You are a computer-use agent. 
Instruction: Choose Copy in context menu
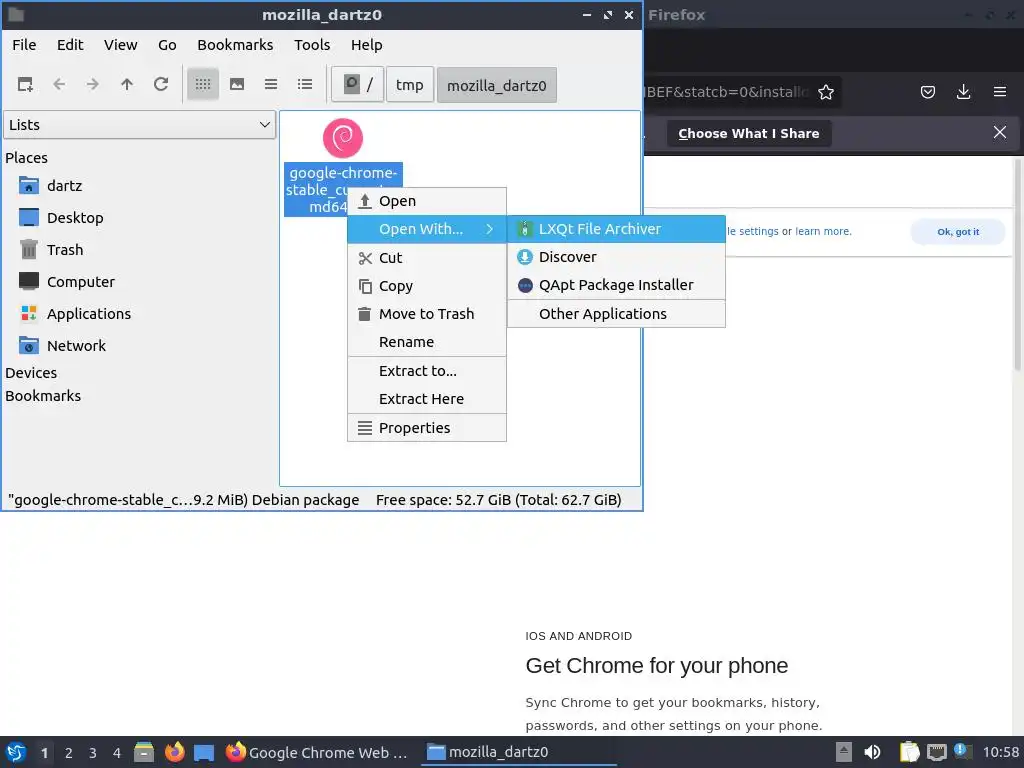pyautogui.click(x=427, y=286)
